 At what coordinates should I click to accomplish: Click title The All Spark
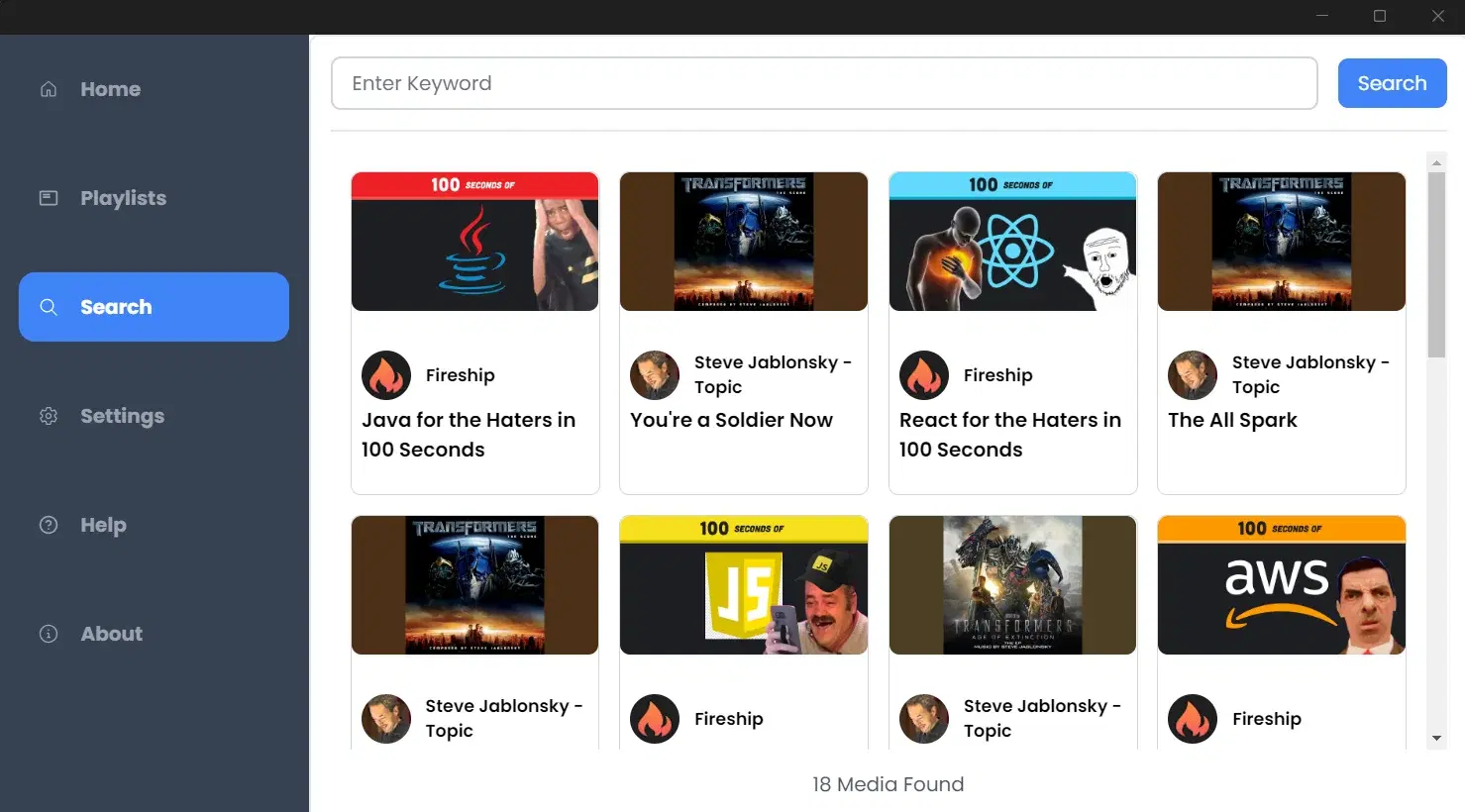pos(1232,420)
